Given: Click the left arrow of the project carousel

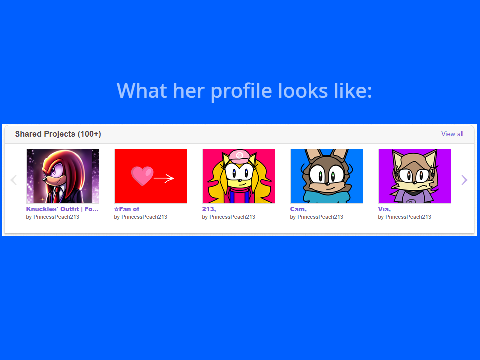Looking at the screenshot, I should point(14,180).
